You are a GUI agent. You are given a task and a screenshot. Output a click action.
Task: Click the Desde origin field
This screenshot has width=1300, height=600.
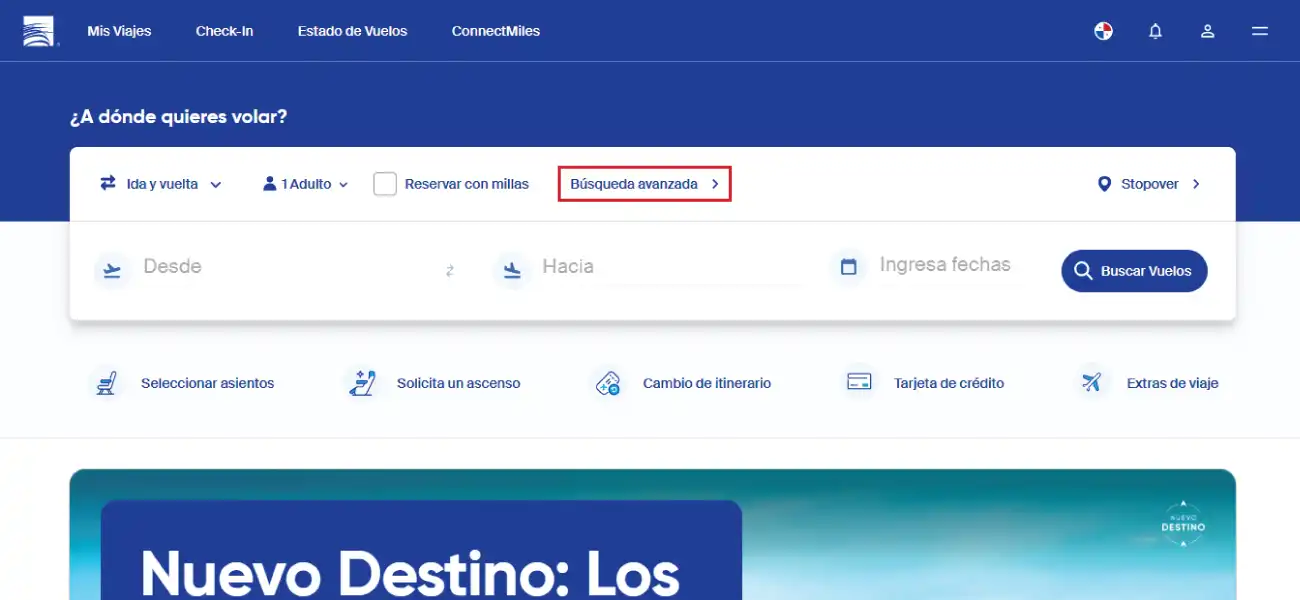click(280, 267)
